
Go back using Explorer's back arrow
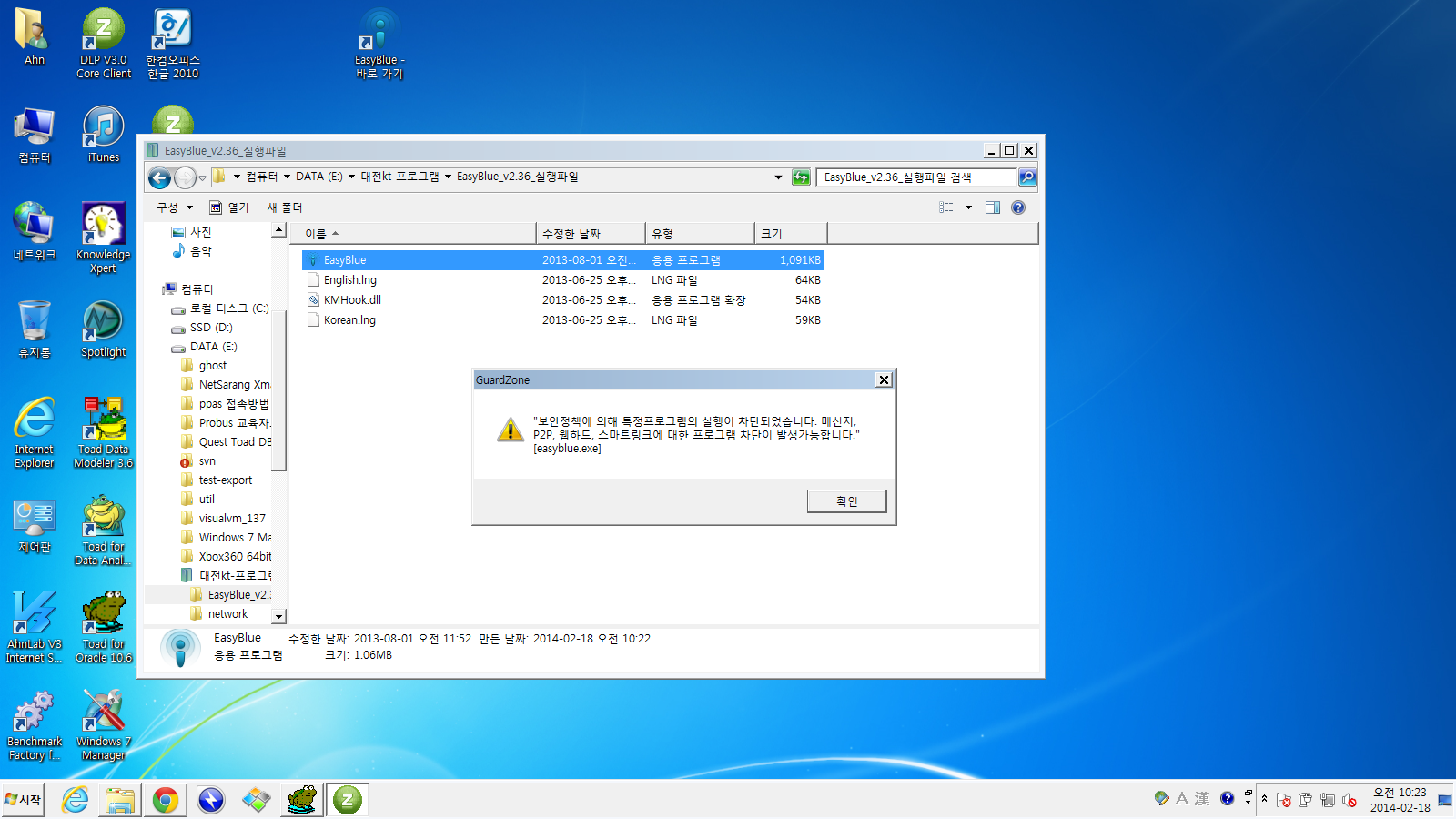point(160,177)
